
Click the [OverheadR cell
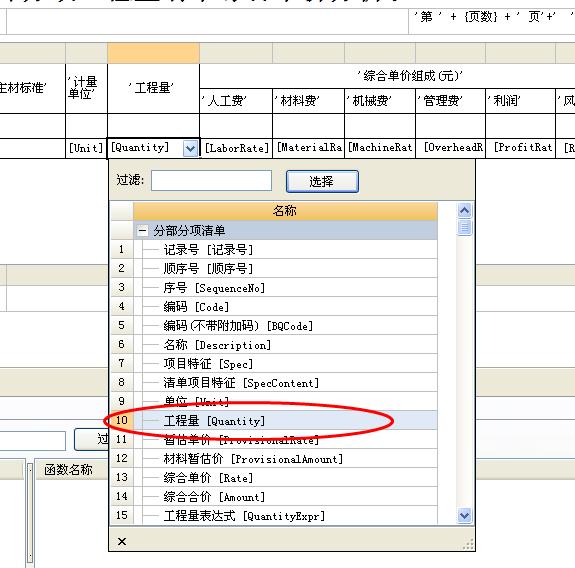point(451,149)
